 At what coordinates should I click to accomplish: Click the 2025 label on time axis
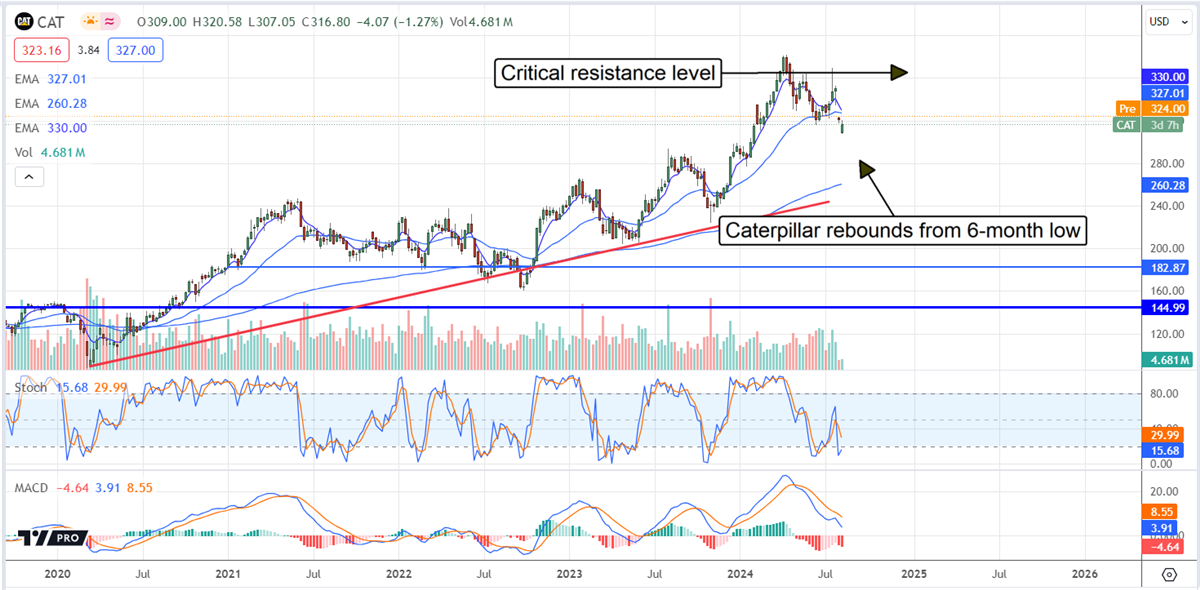pos(913,574)
